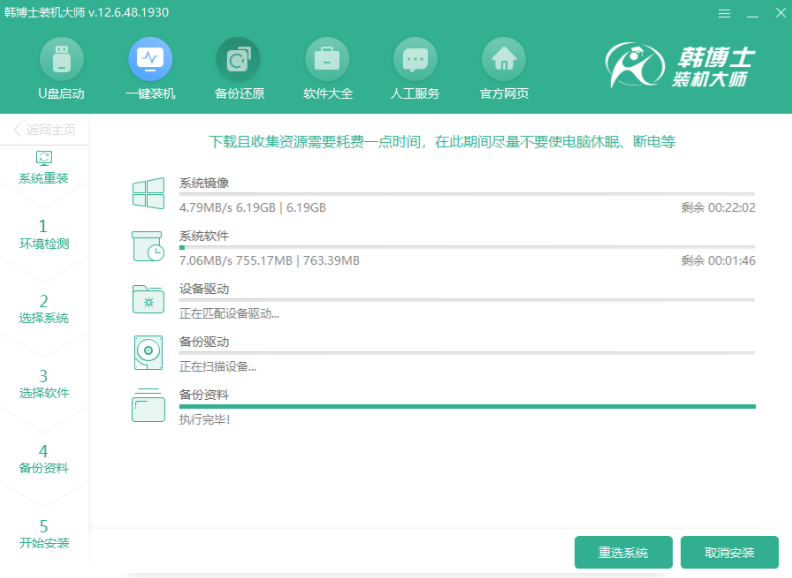Open the U盘启动 tool icon
The width and height of the screenshot is (792, 578).
(x=61, y=60)
